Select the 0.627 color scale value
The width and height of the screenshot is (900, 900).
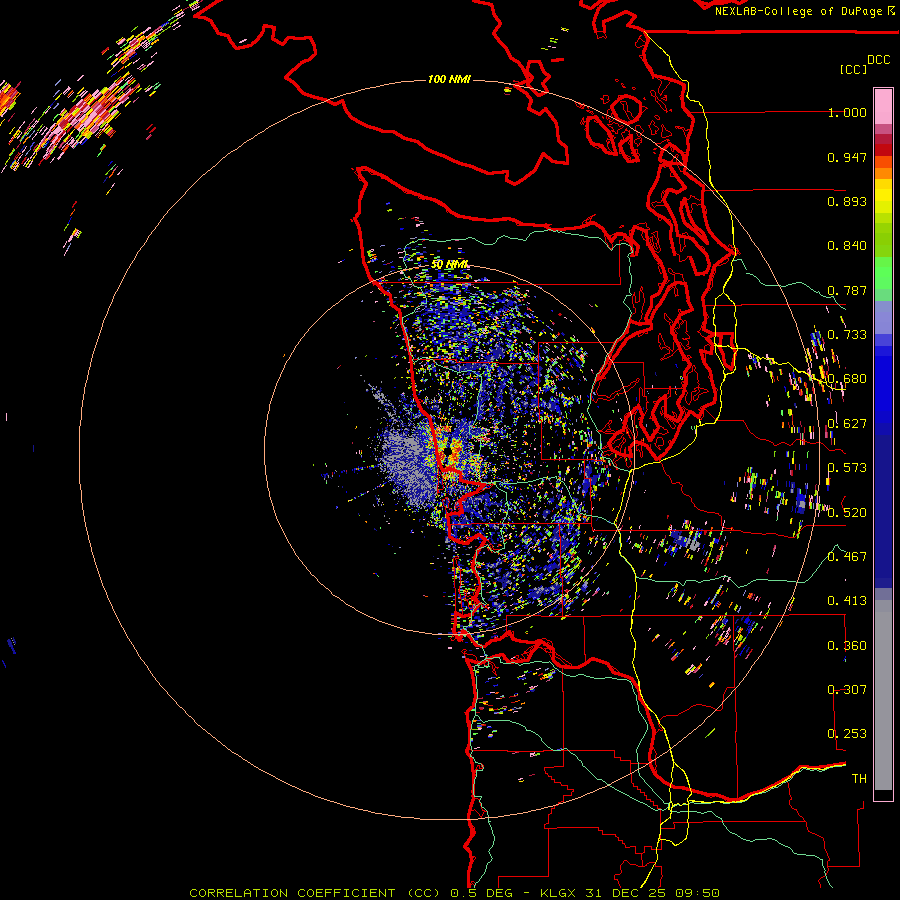847,424
